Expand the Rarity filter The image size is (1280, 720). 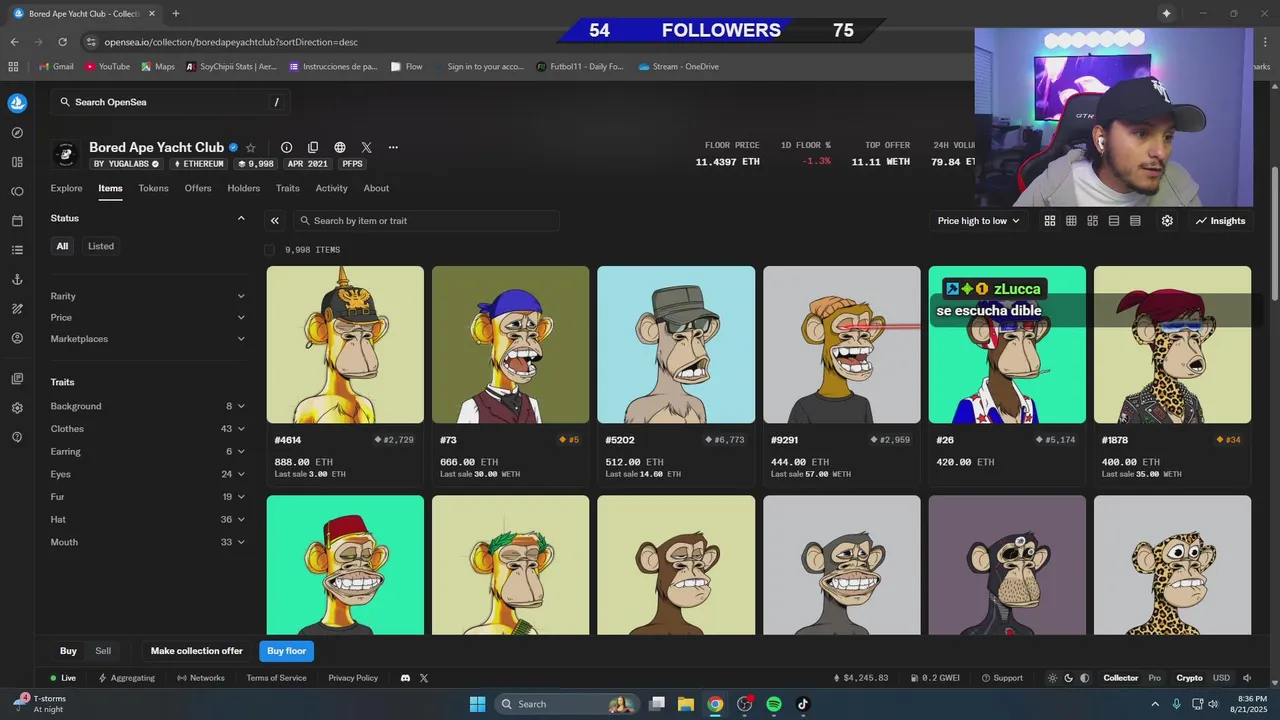[148, 296]
